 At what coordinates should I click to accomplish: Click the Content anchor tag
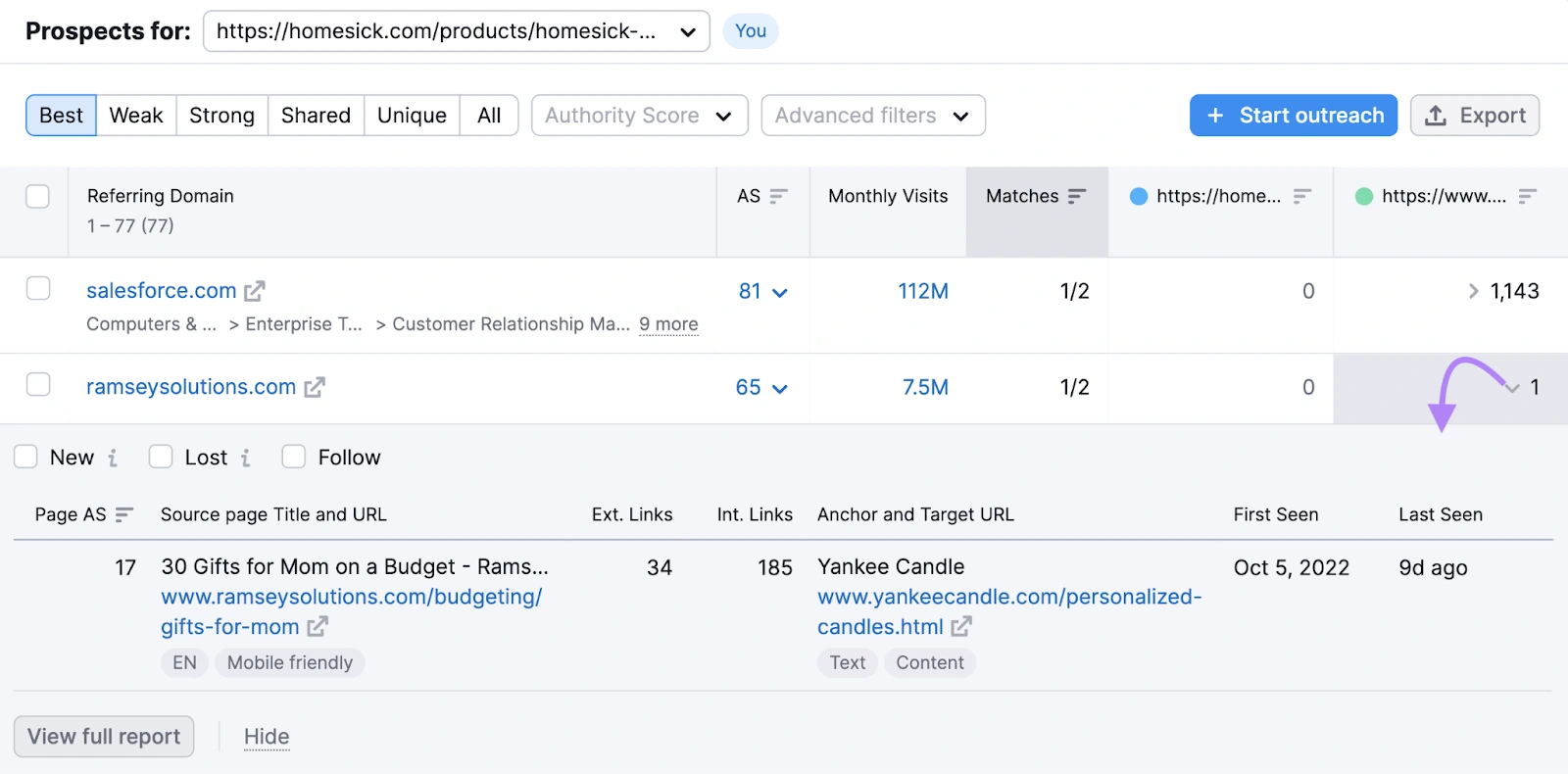coord(930,663)
